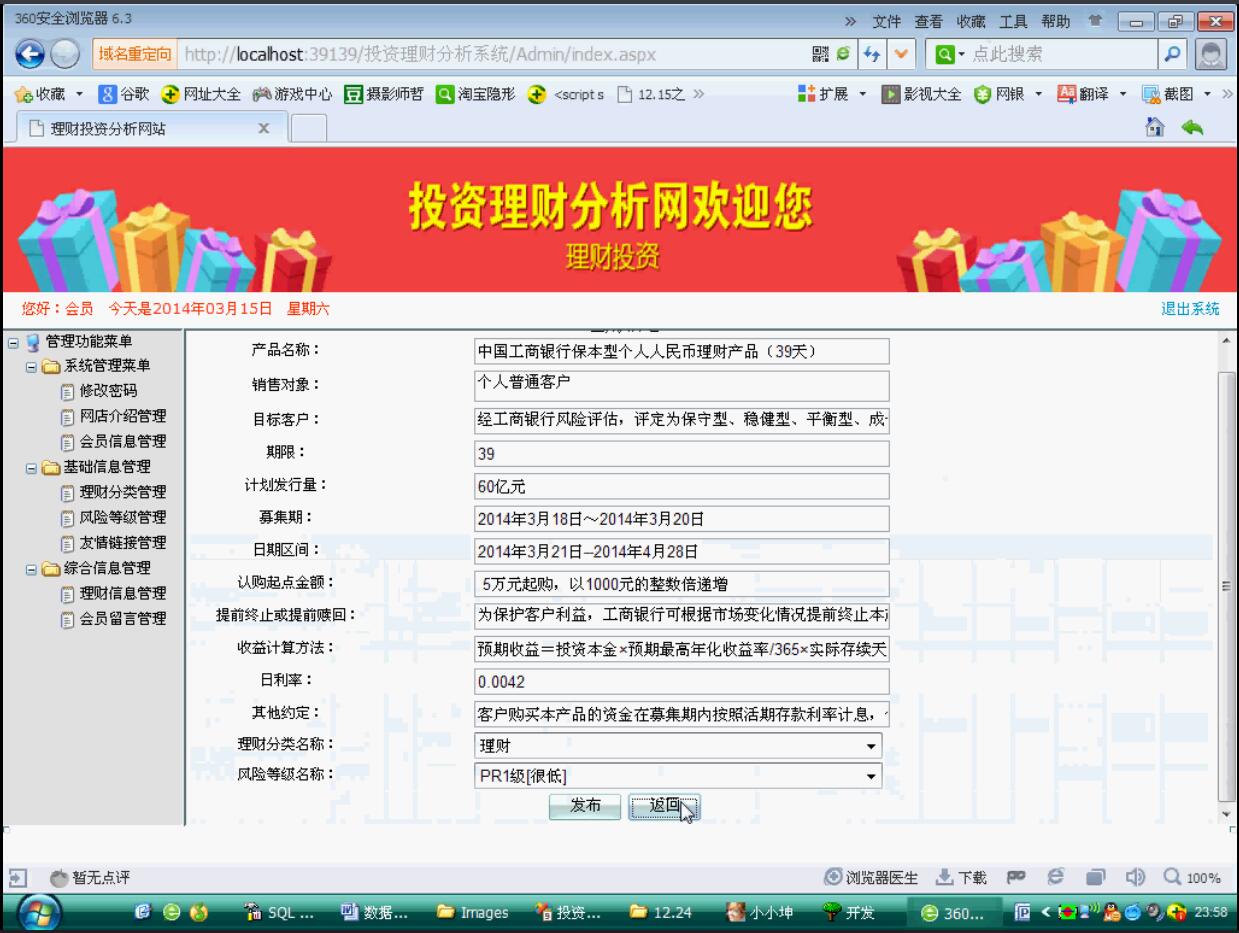
Task: Click the 期限 input field
Action: point(682,453)
